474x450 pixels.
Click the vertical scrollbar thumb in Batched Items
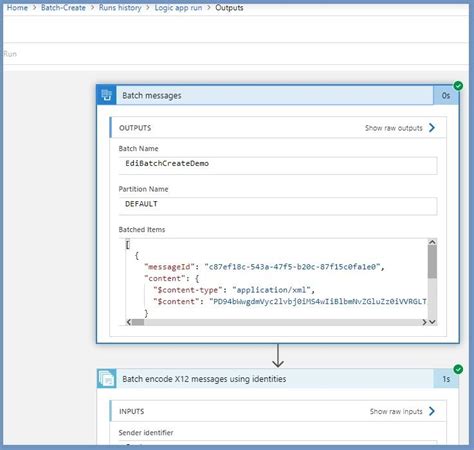[x=432, y=262]
